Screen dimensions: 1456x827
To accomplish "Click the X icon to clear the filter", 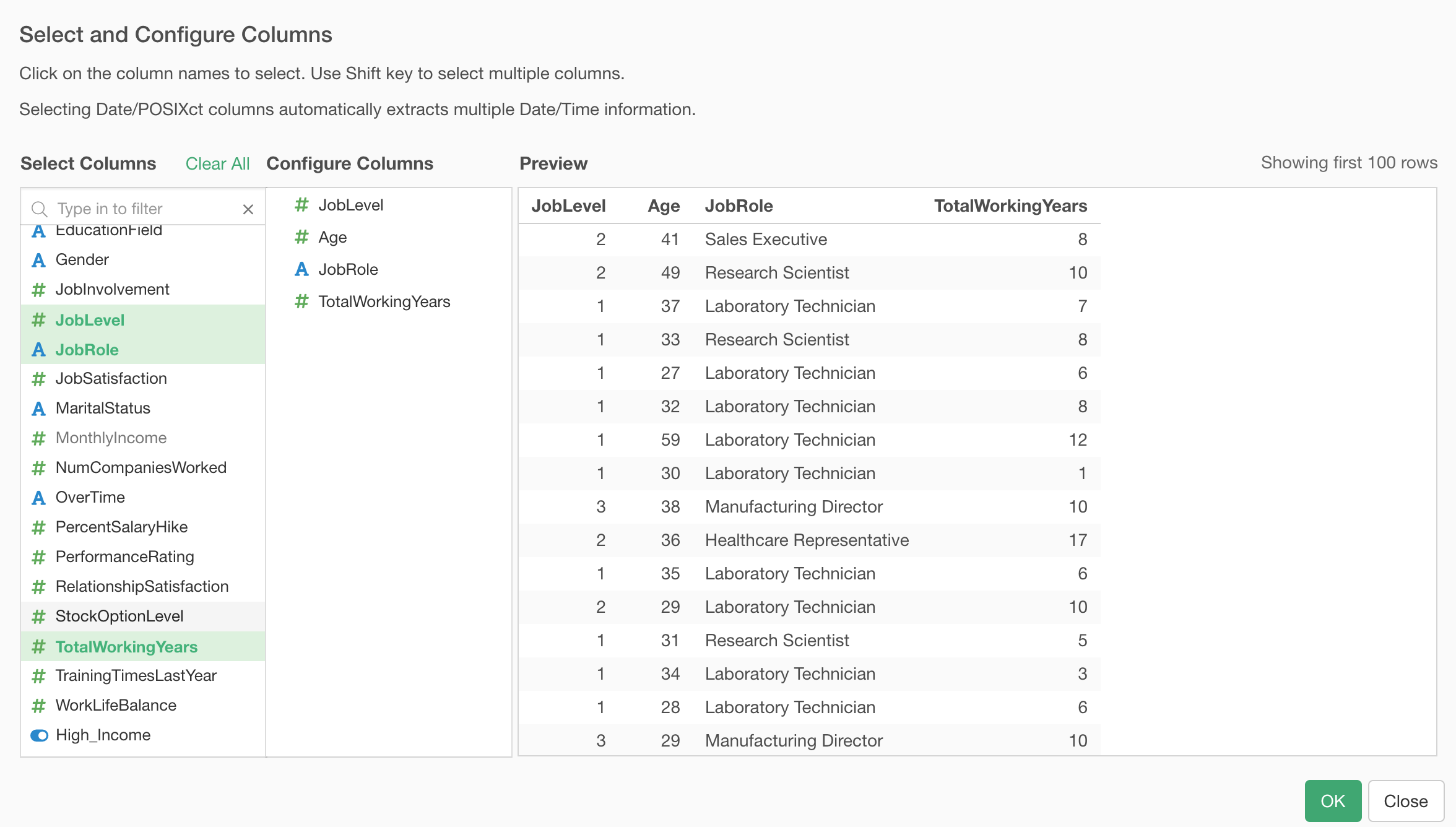I will click(248, 209).
